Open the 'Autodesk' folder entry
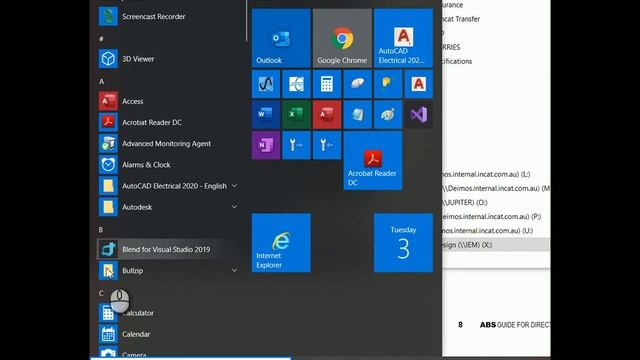Screen dimensions: 640x360 [169, 207]
